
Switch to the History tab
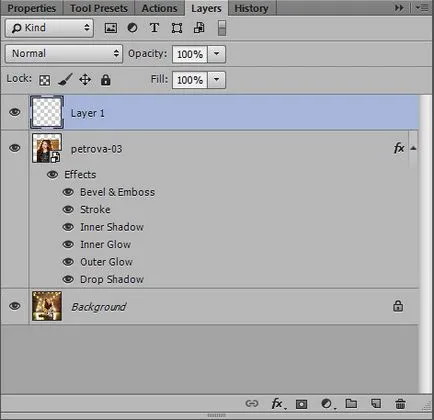(x=251, y=8)
